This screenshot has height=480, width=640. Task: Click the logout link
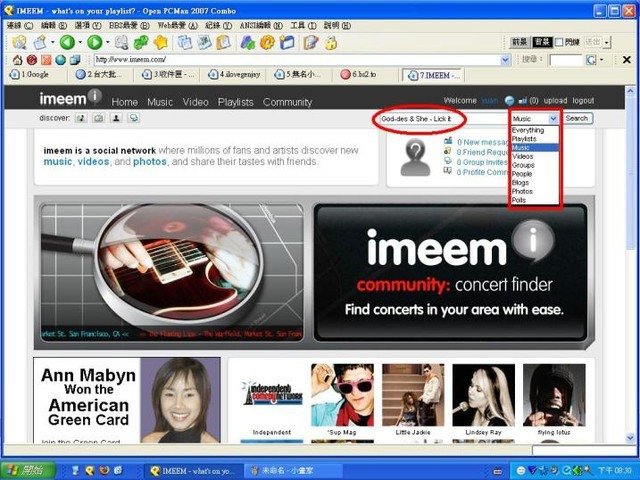583,100
